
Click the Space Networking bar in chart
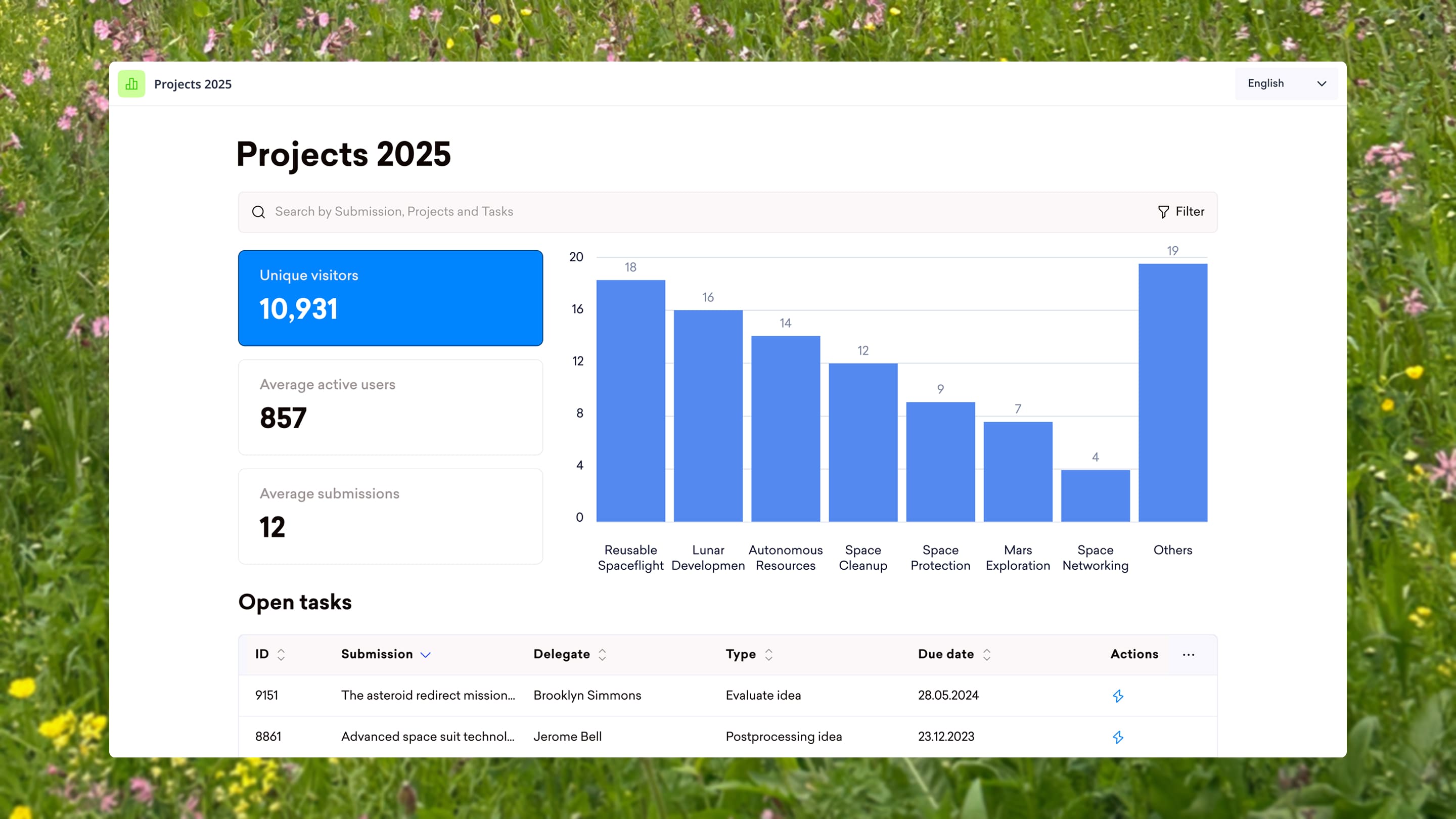(1096, 495)
